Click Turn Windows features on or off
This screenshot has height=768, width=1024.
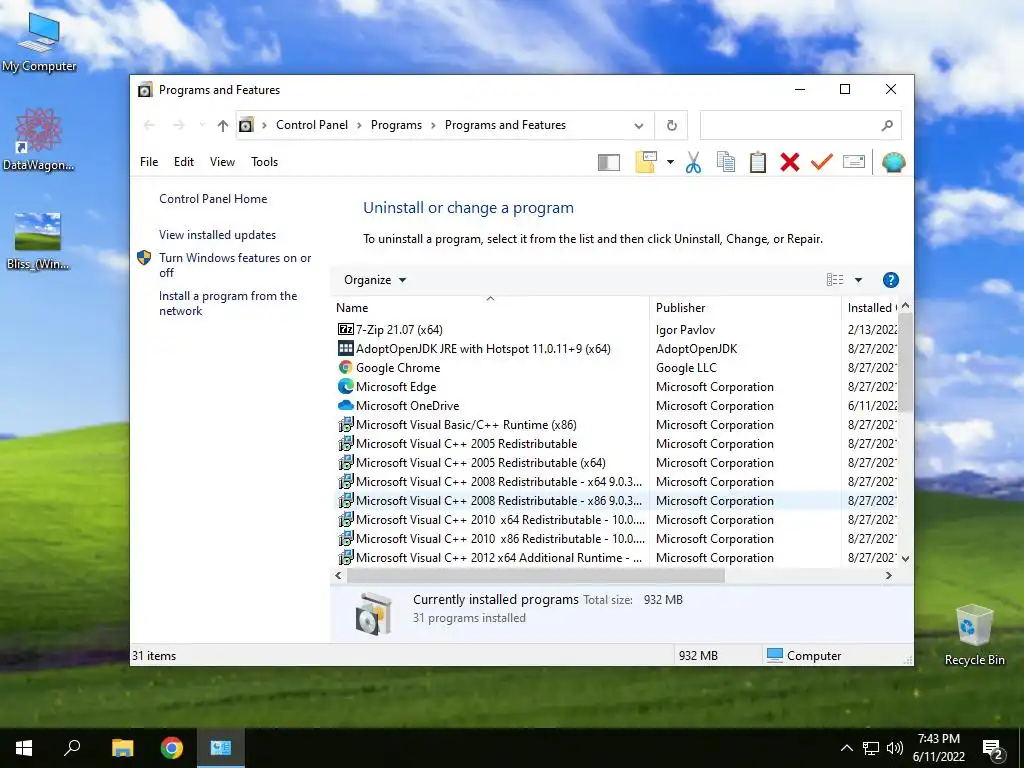(x=235, y=265)
